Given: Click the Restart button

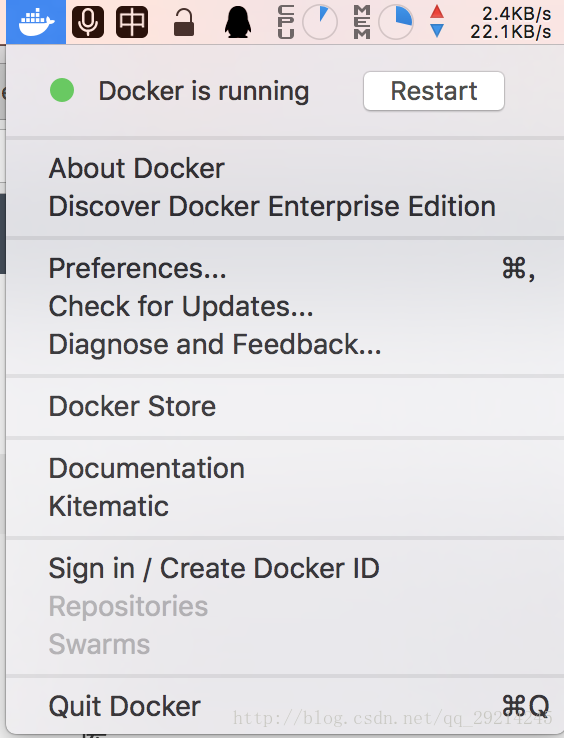Looking at the screenshot, I should click(x=434, y=91).
